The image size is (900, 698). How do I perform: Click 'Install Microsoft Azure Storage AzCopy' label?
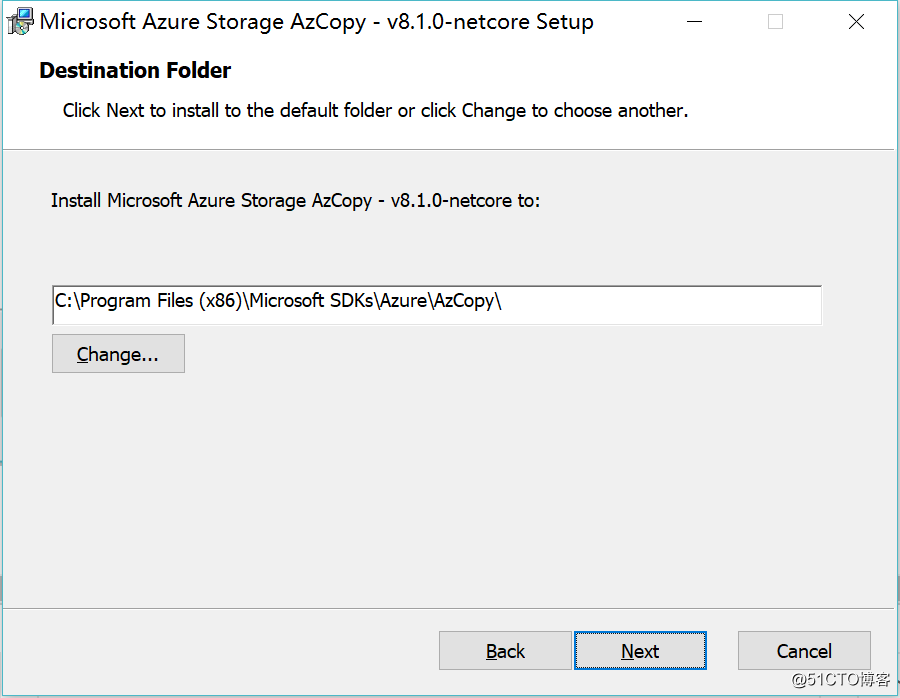(x=296, y=200)
